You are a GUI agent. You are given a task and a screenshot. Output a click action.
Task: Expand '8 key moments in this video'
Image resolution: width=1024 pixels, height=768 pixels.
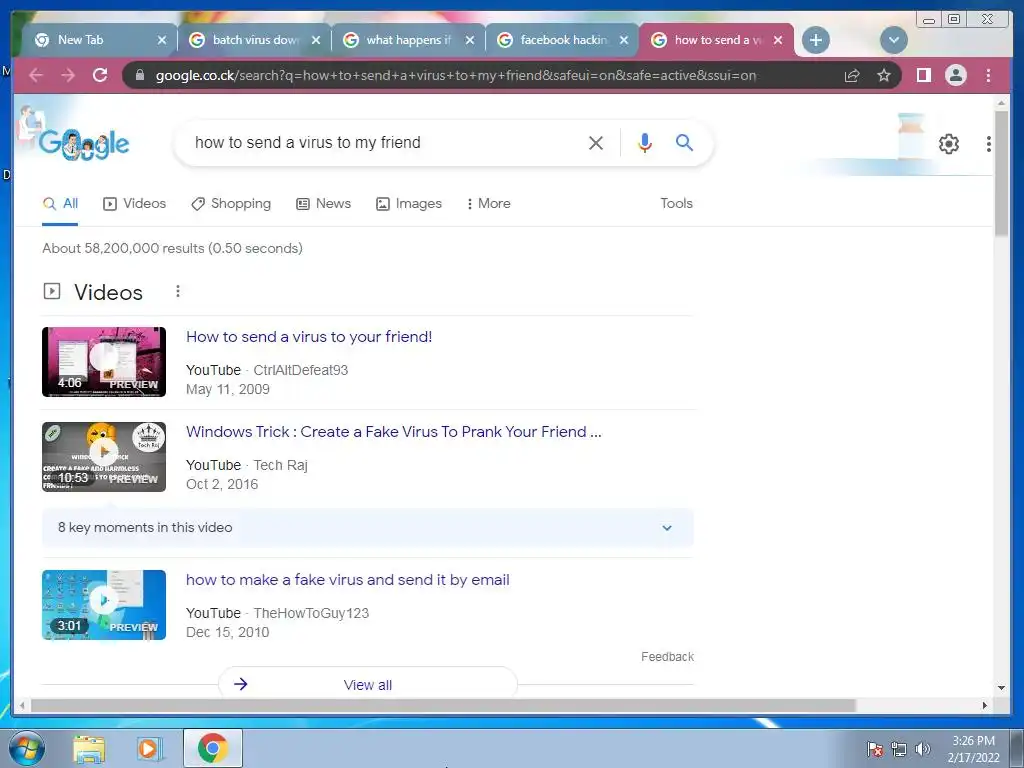coord(368,528)
